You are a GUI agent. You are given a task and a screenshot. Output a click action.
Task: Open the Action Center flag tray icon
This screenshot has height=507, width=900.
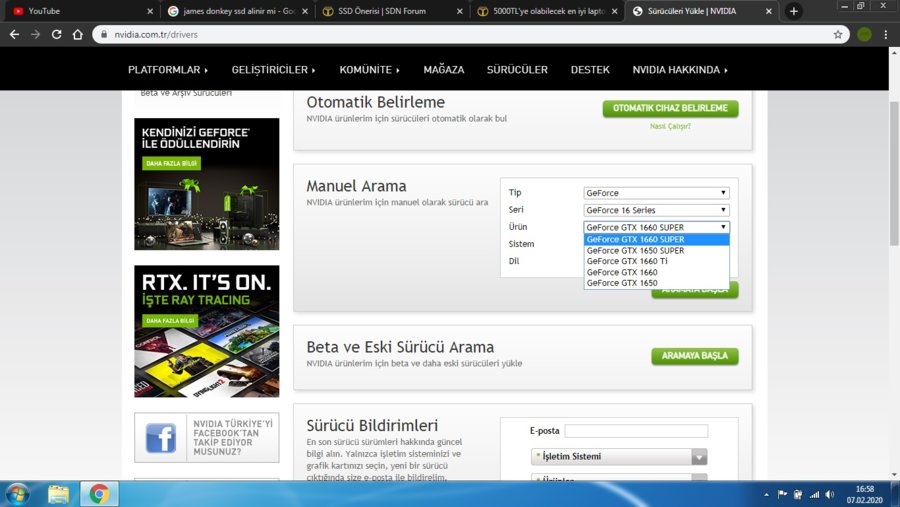pos(782,494)
